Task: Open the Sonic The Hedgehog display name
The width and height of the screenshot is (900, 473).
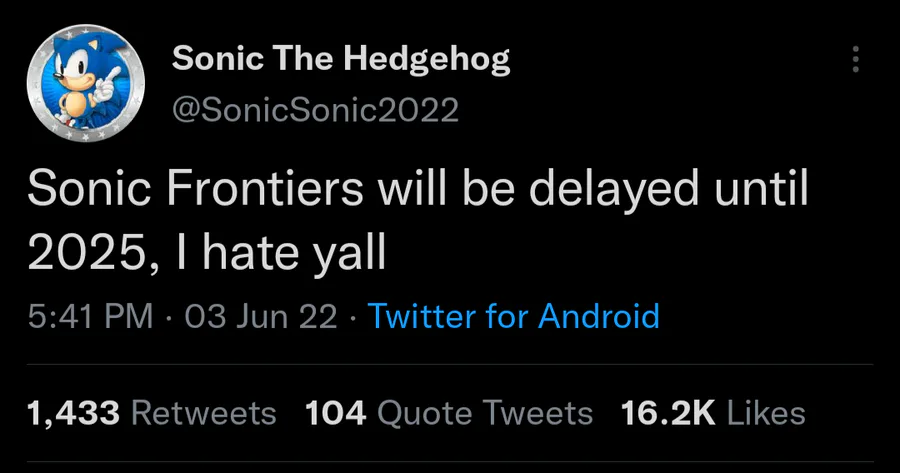Action: tap(341, 60)
